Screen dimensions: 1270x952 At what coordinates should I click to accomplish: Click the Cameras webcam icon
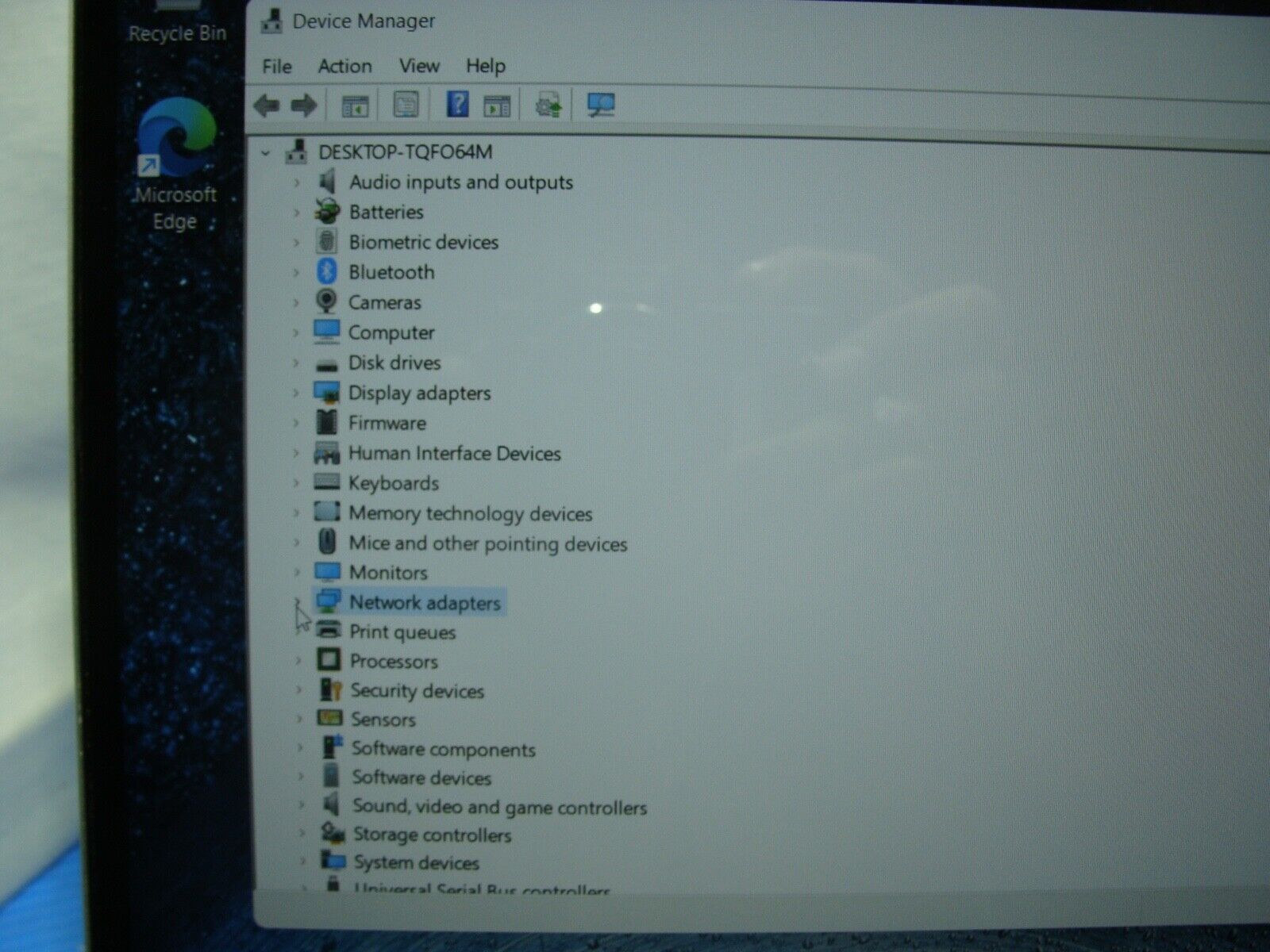click(x=325, y=301)
